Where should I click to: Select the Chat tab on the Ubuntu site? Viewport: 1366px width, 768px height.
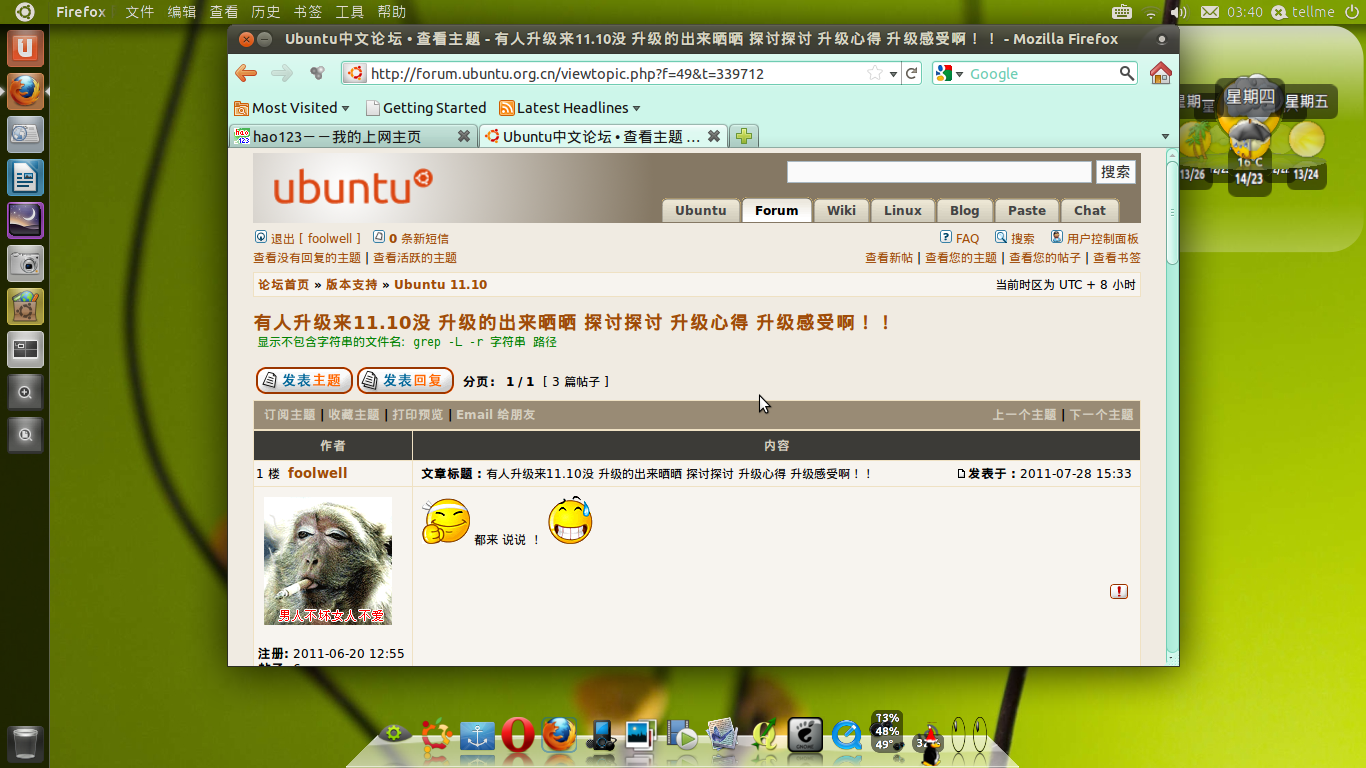[x=1090, y=210]
